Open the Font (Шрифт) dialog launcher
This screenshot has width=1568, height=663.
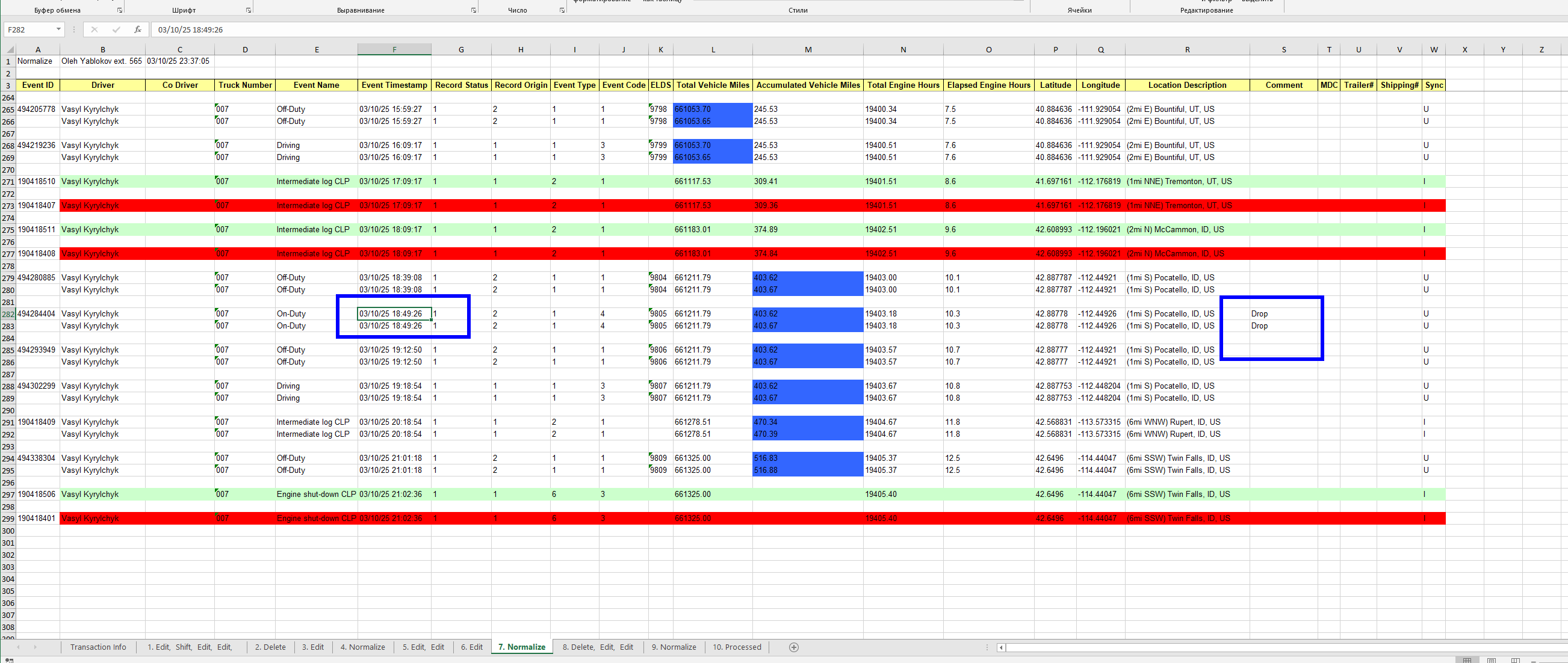[249, 10]
